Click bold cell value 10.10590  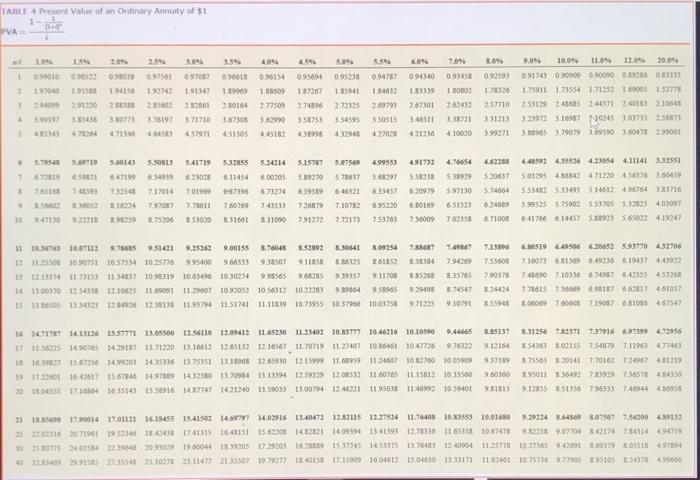click(x=421, y=332)
